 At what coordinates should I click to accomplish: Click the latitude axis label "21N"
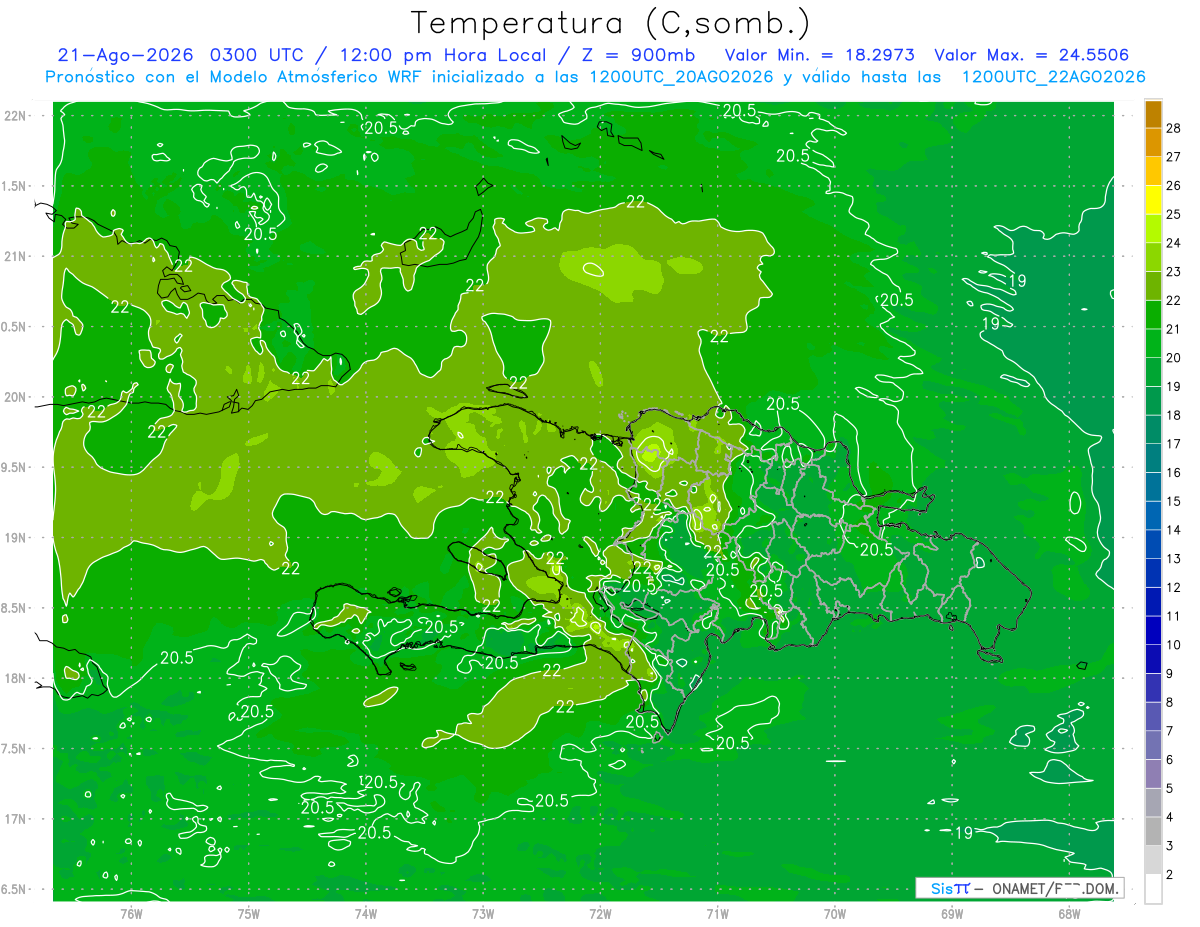point(17,256)
